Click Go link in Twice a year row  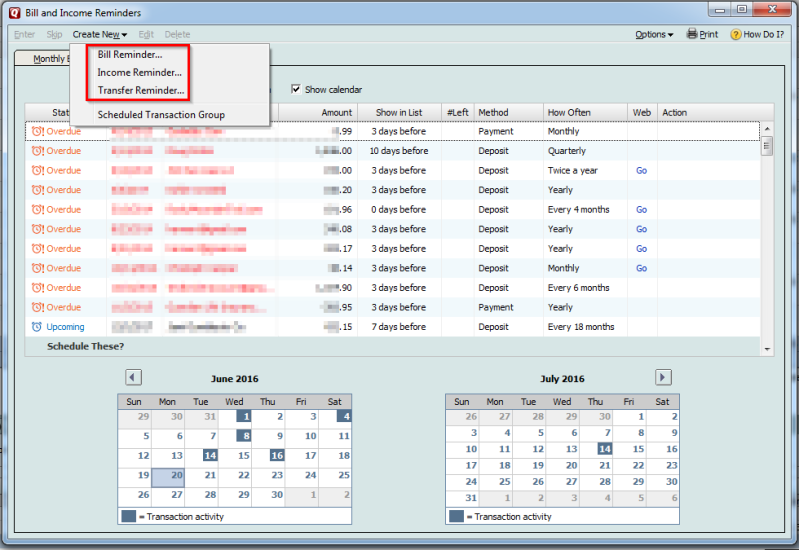[641, 170]
